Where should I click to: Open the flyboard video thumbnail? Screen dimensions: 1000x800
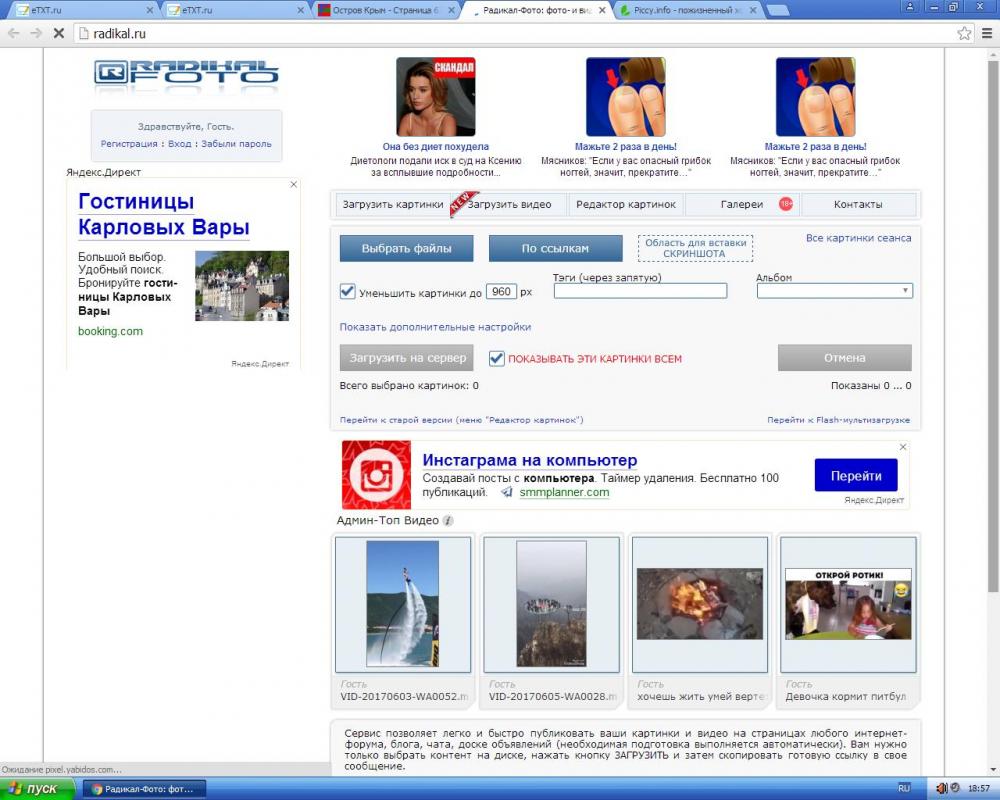402,603
